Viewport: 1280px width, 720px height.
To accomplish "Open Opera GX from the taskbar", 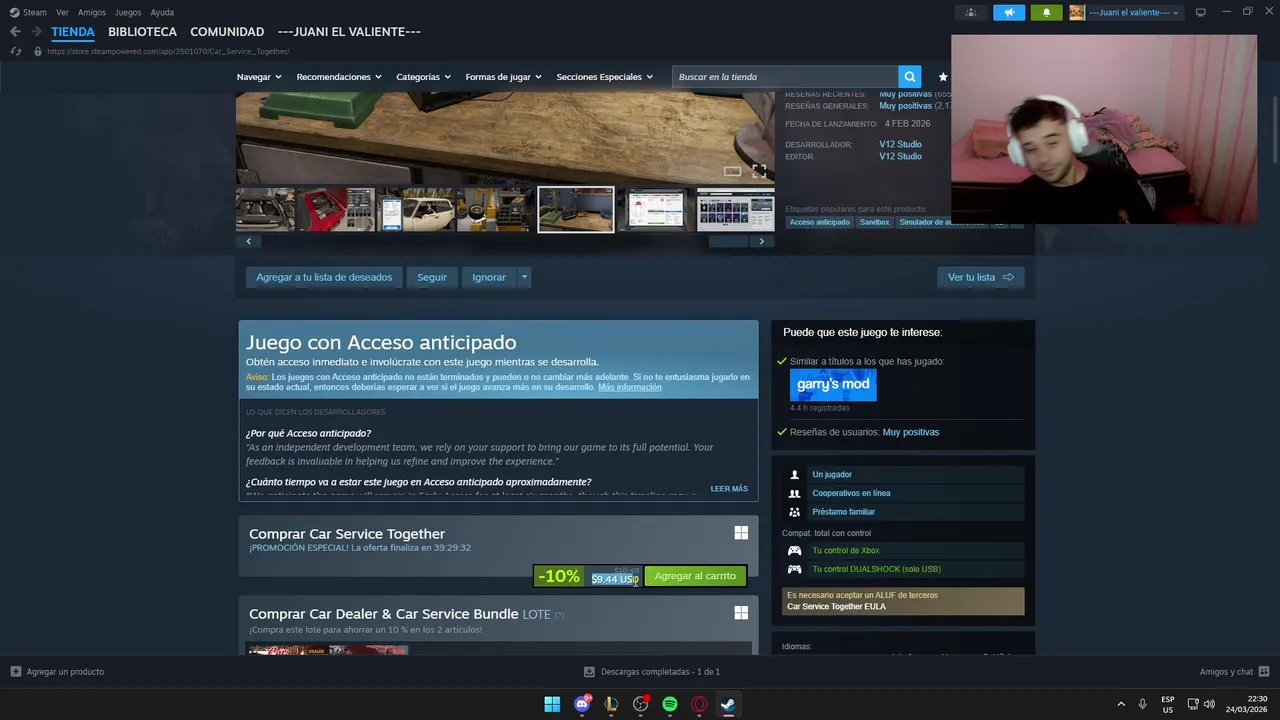I will point(699,704).
